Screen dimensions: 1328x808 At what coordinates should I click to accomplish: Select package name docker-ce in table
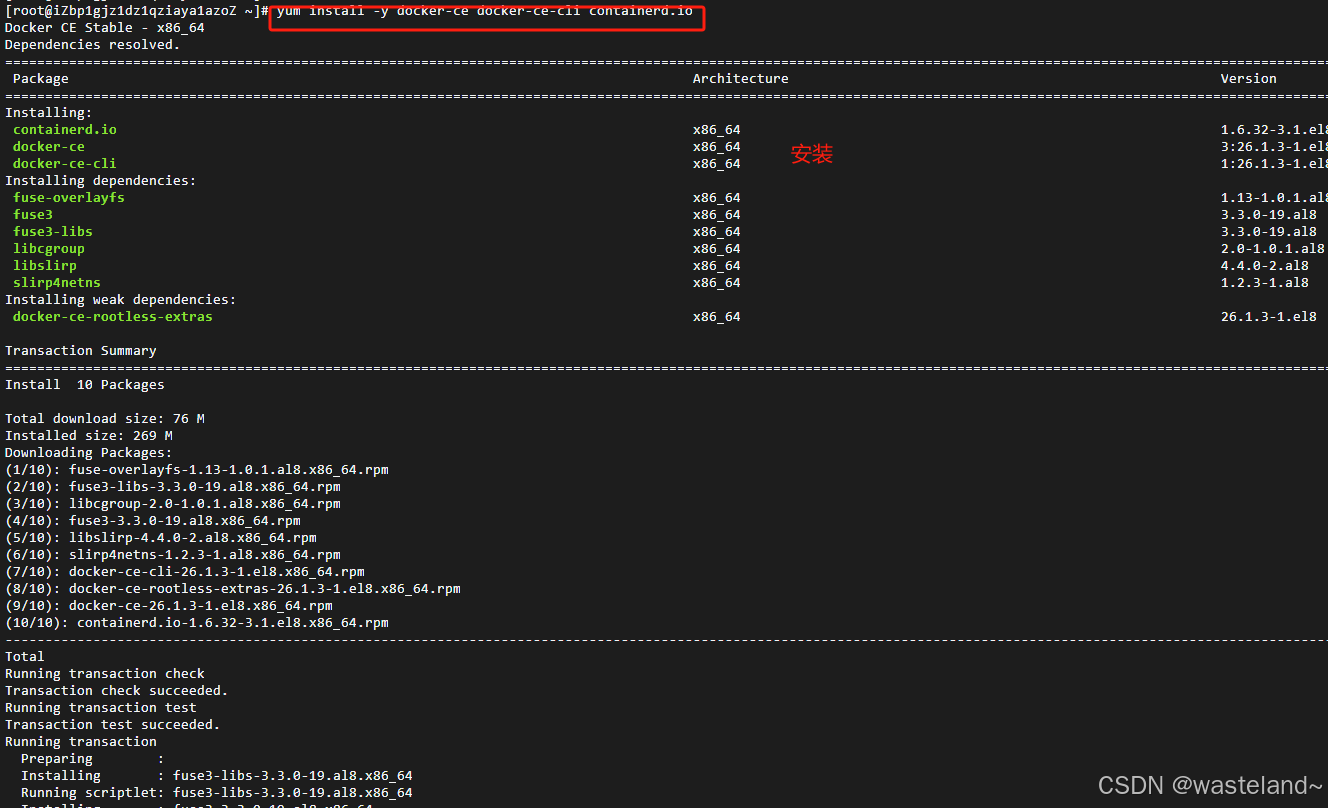(49, 147)
